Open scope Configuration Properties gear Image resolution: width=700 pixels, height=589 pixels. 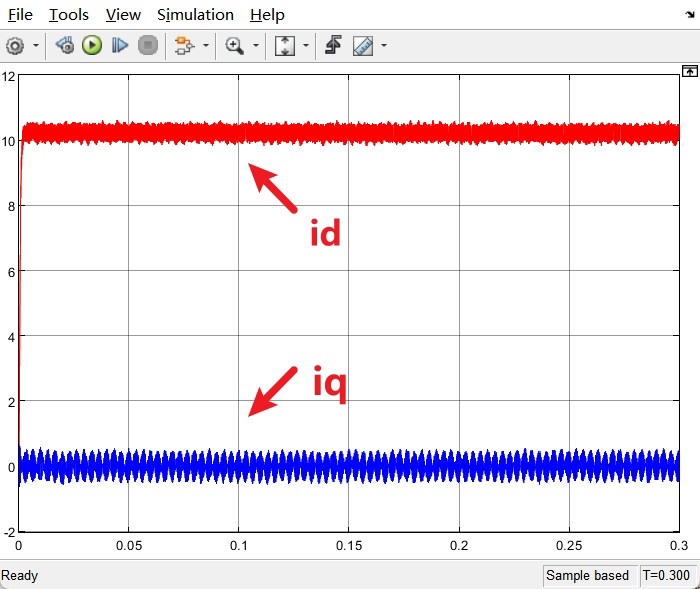point(15,46)
